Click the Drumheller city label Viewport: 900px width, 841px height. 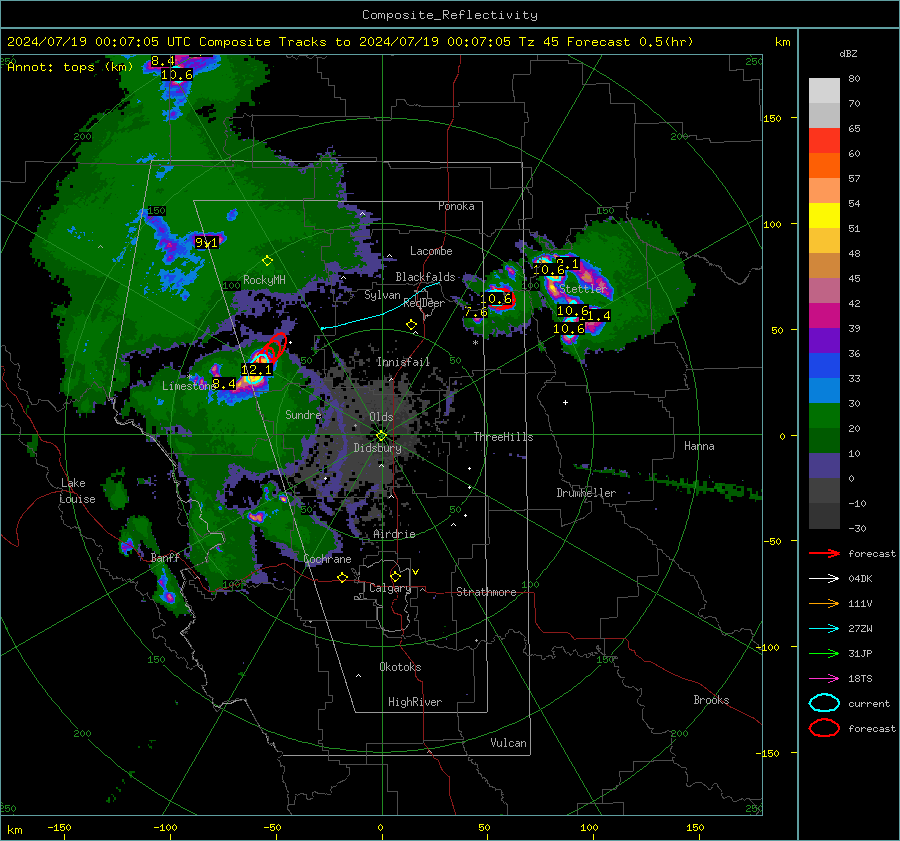click(586, 493)
